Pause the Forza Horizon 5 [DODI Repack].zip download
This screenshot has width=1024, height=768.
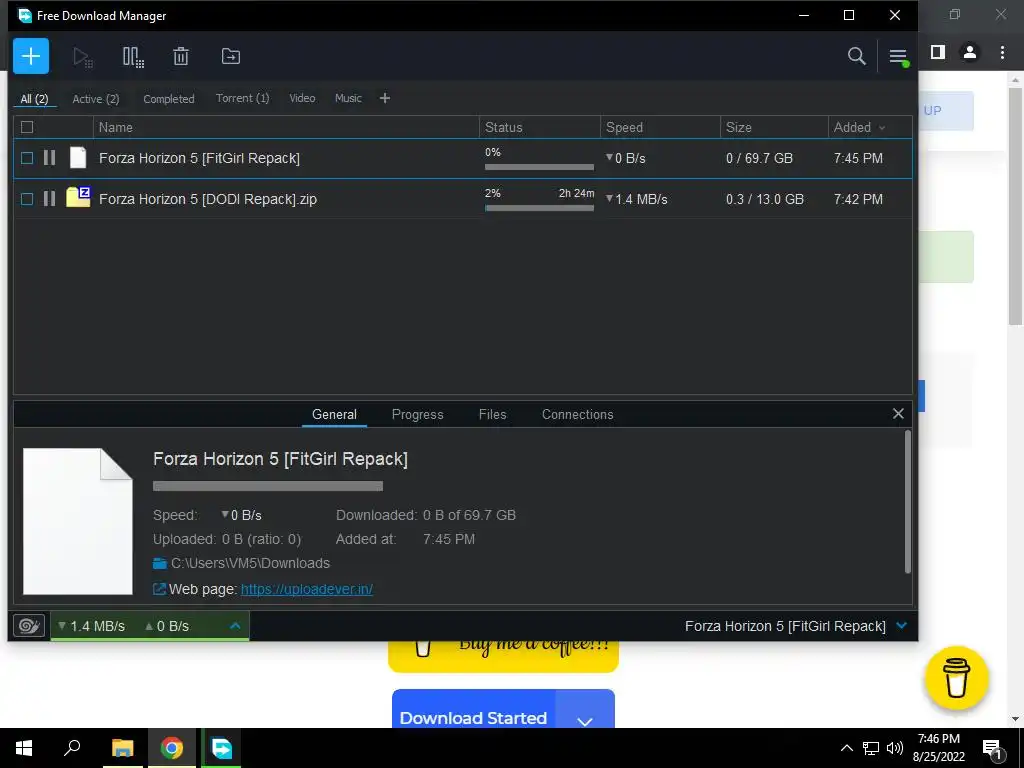(49, 199)
